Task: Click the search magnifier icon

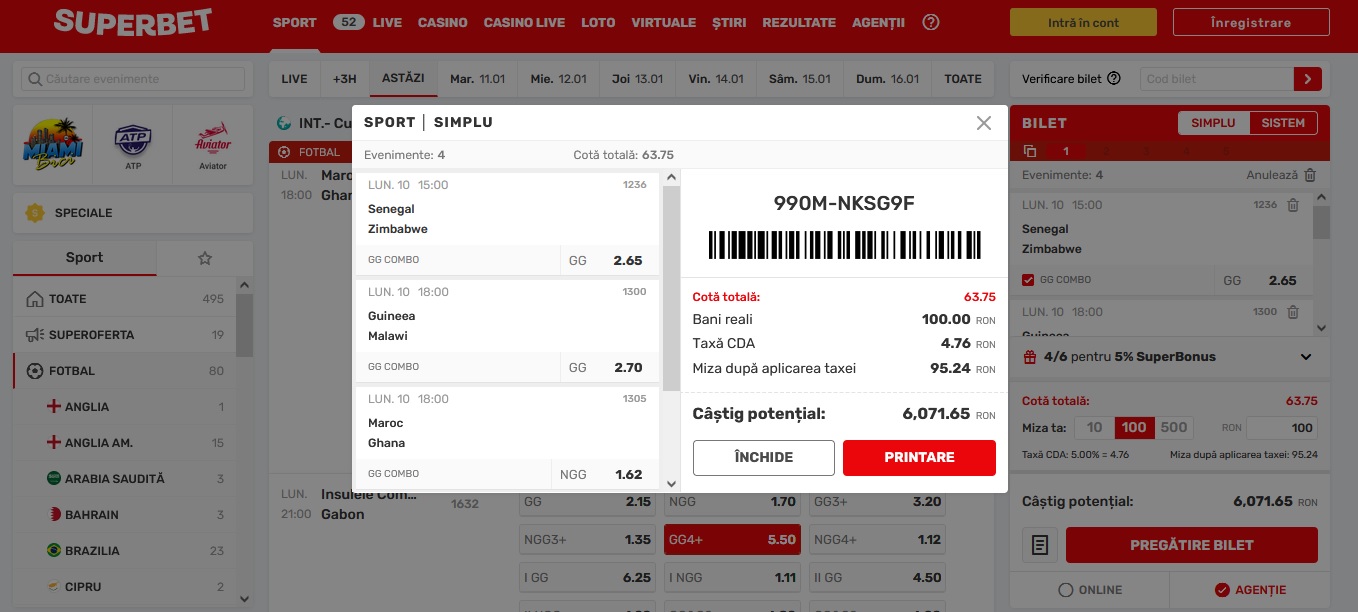Action: (x=36, y=79)
